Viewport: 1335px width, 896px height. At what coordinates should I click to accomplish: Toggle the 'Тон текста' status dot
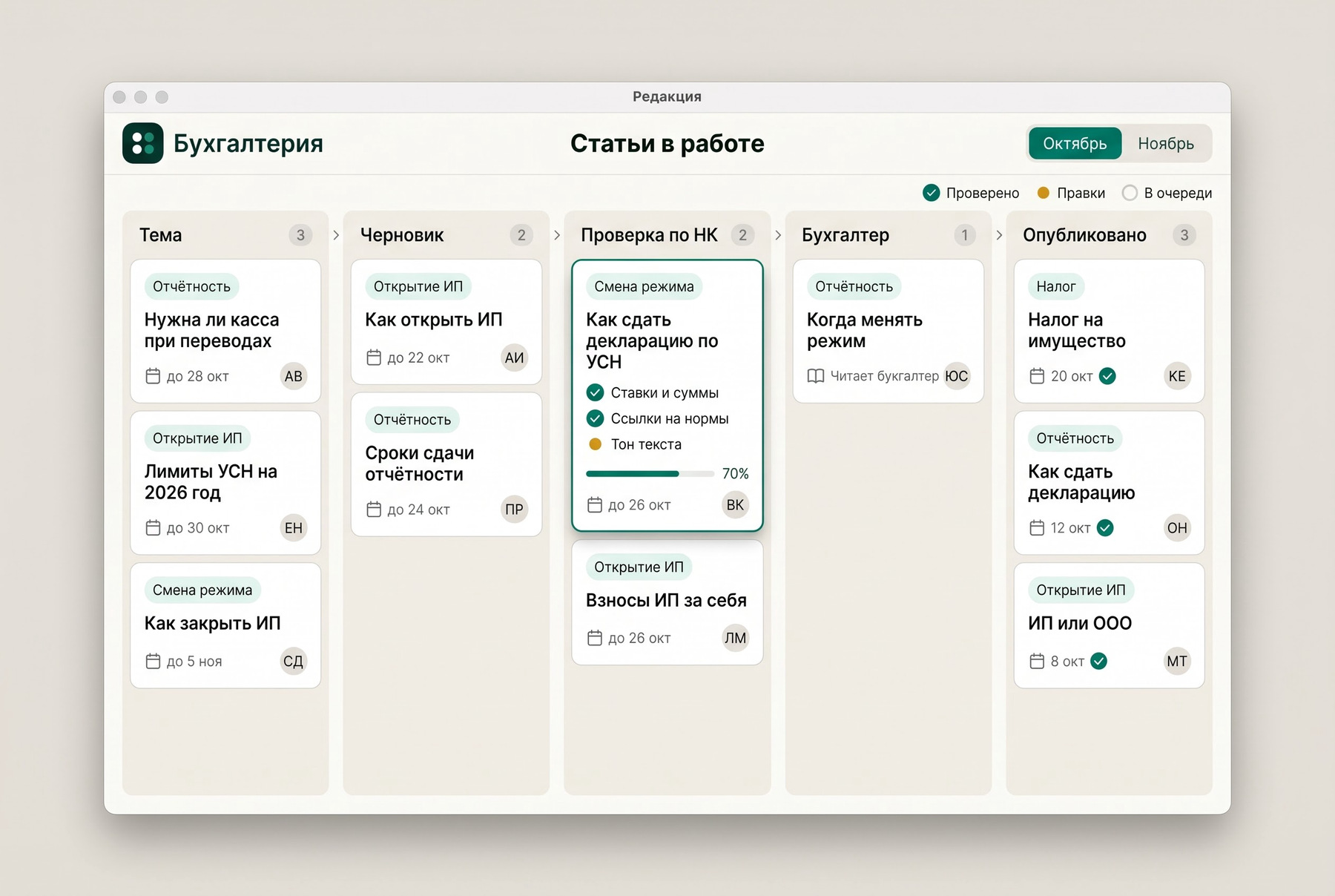click(595, 444)
